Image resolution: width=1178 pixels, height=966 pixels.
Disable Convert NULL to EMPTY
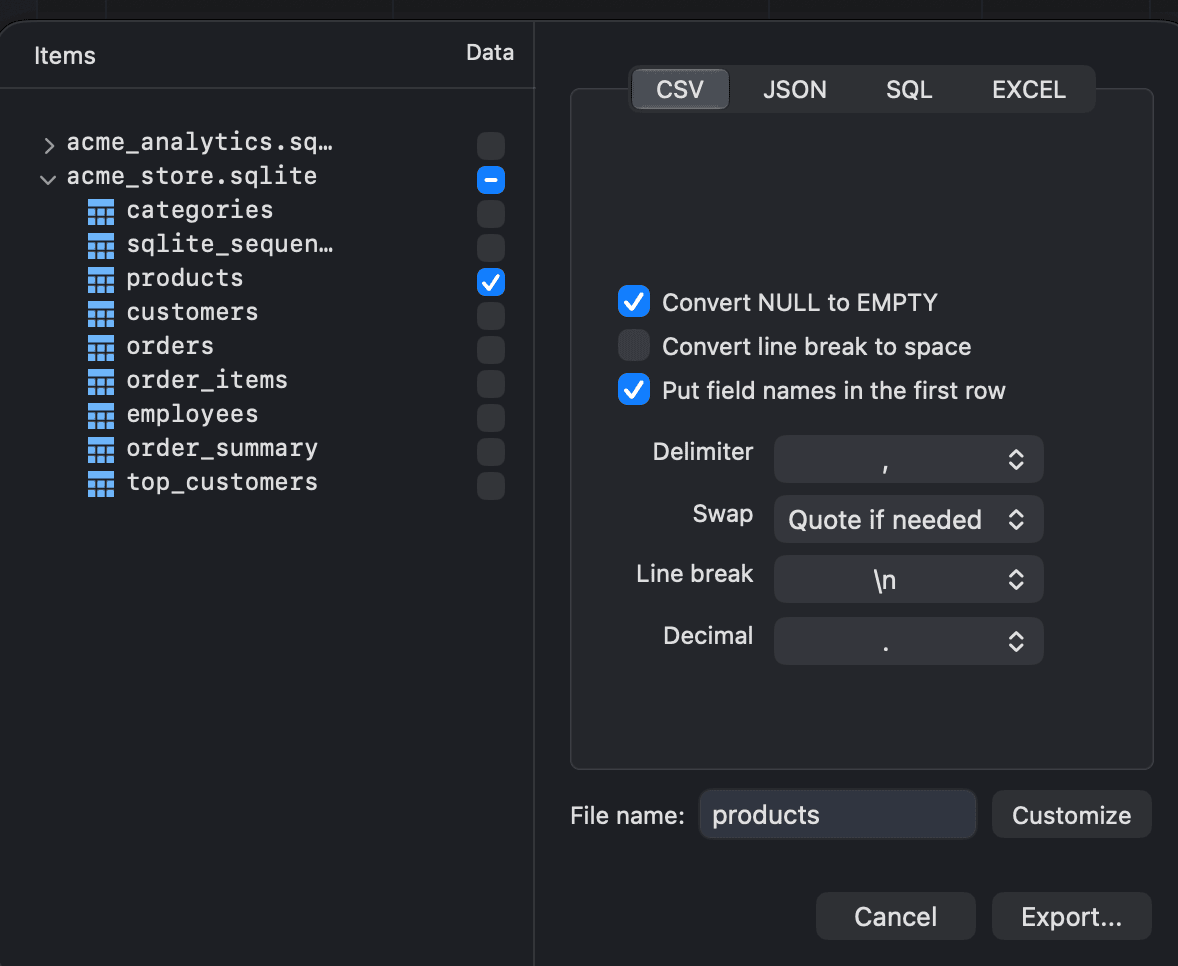[634, 302]
